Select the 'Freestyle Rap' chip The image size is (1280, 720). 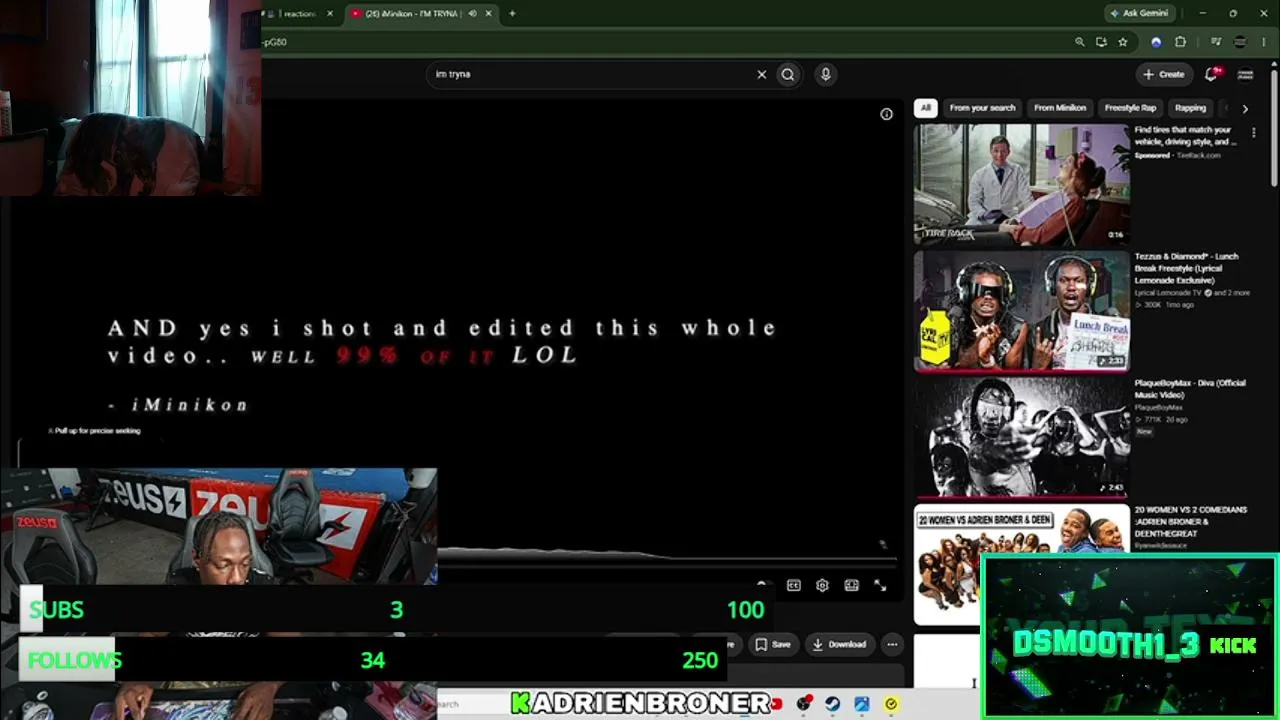(x=1130, y=108)
